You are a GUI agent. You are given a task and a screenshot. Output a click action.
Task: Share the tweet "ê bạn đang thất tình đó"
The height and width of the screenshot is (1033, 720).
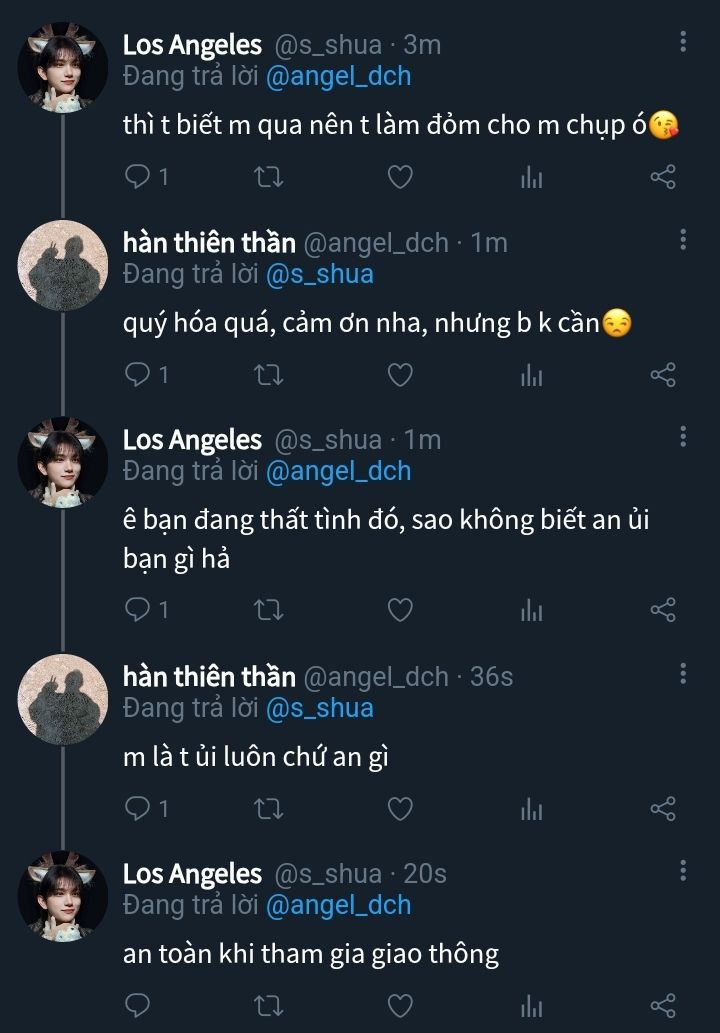[663, 609]
